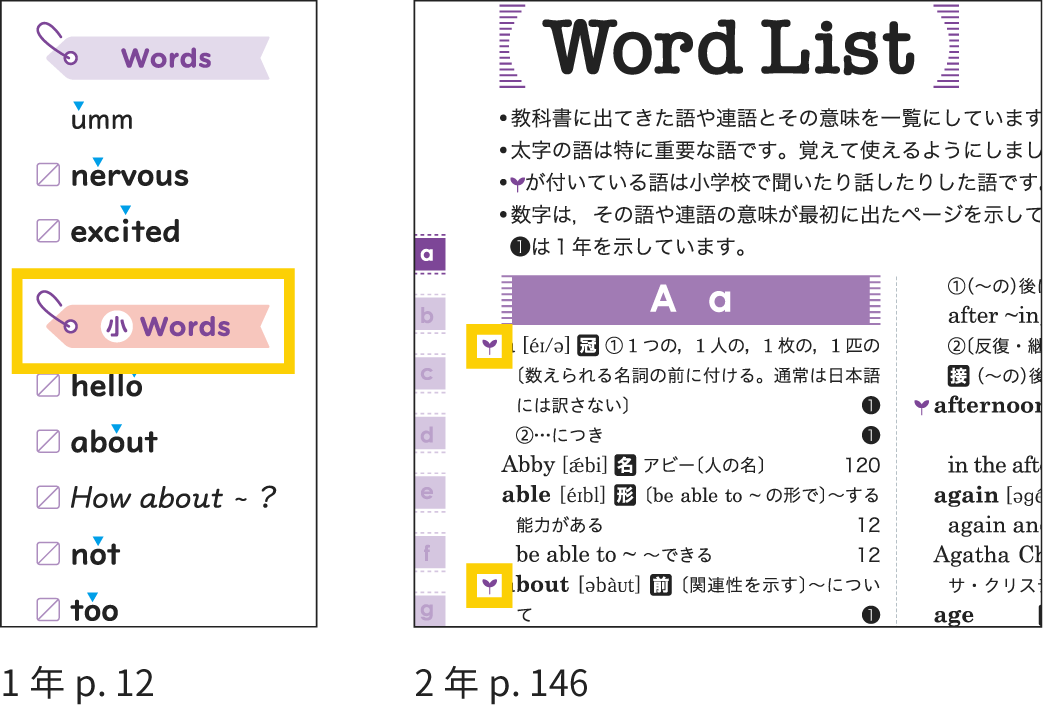Click the 形 badge in the "able" entry

(x=625, y=495)
